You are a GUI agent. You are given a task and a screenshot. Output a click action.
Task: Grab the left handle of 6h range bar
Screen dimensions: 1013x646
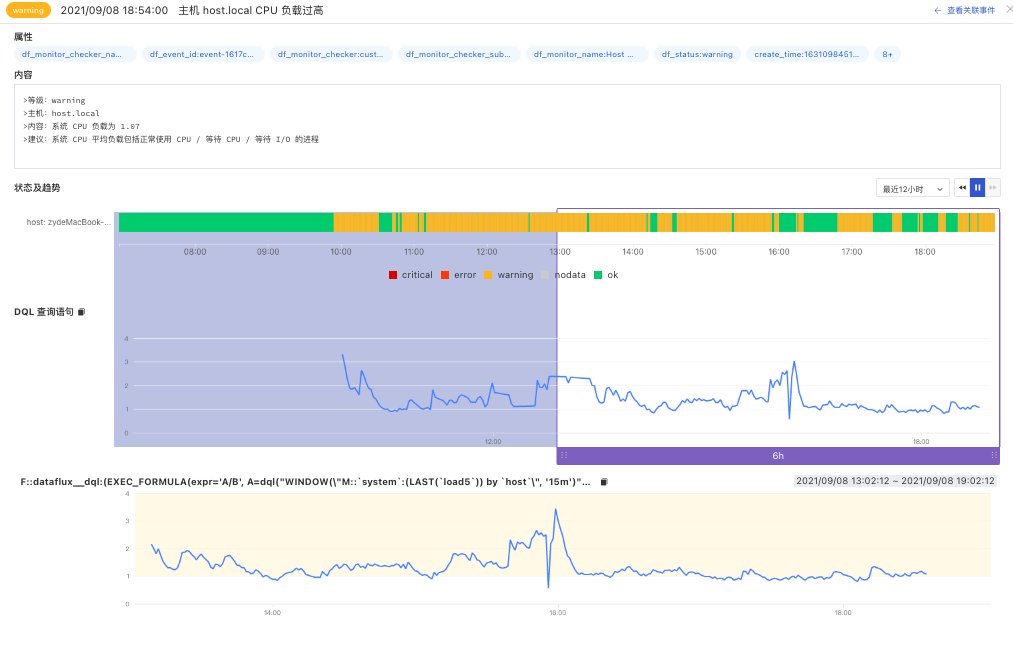[564, 455]
